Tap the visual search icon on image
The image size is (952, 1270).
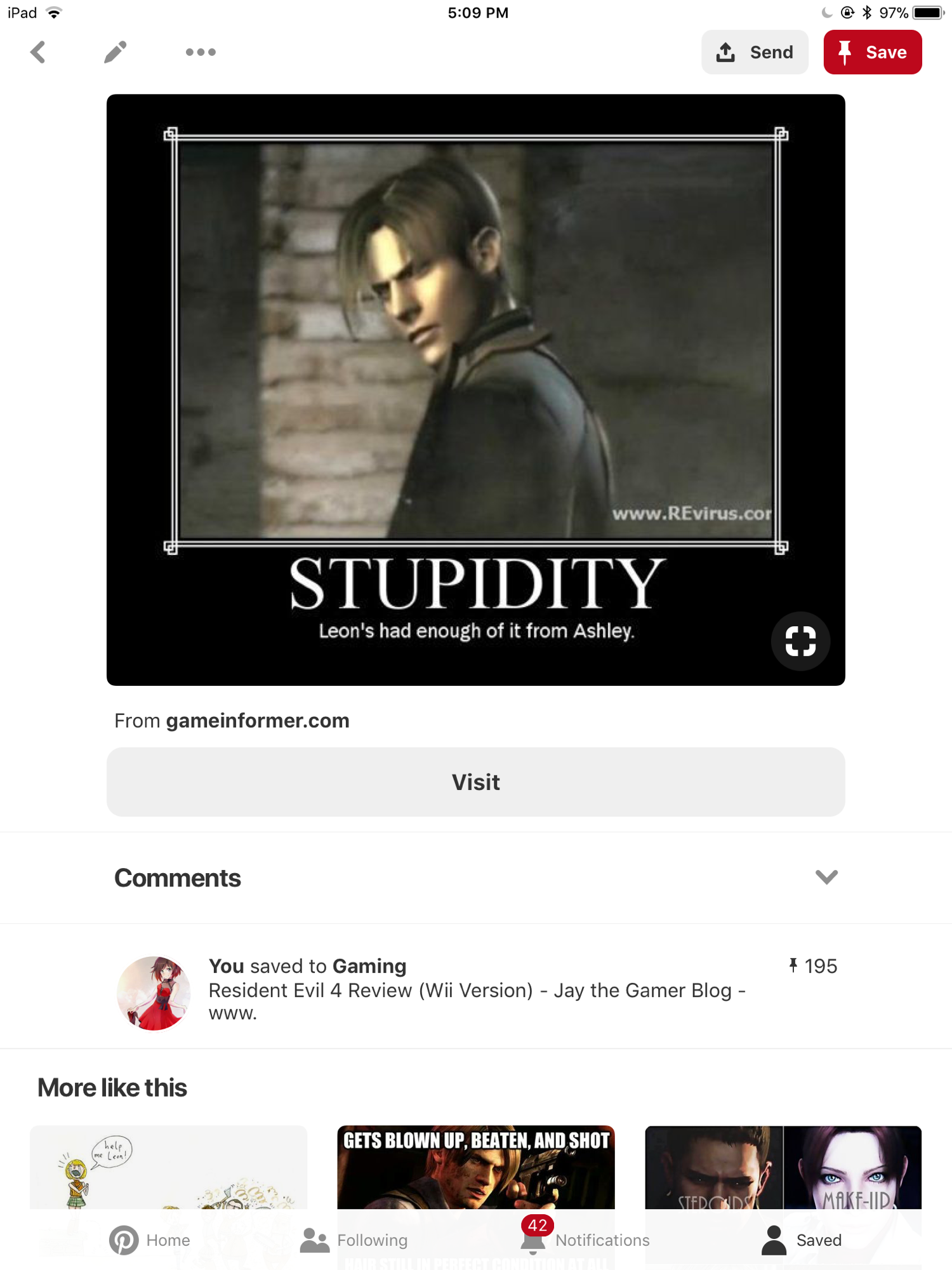(800, 641)
